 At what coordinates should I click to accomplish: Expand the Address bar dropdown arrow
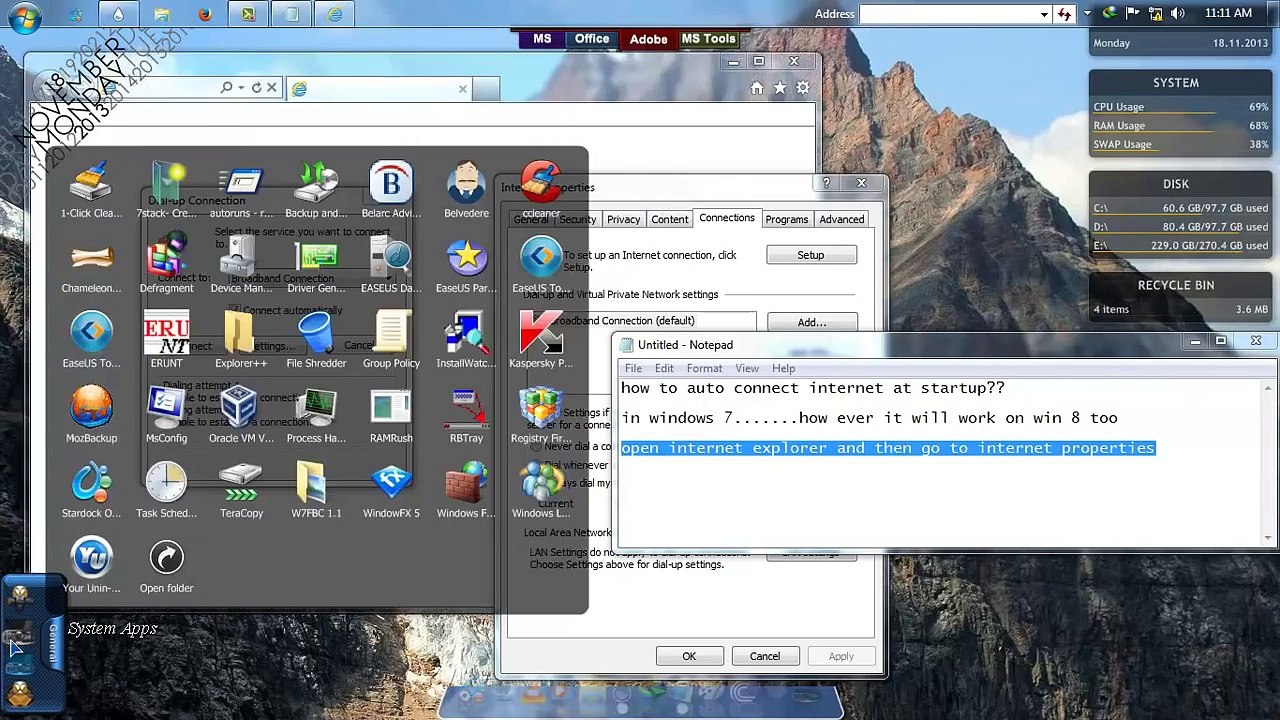click(1044, 14)
